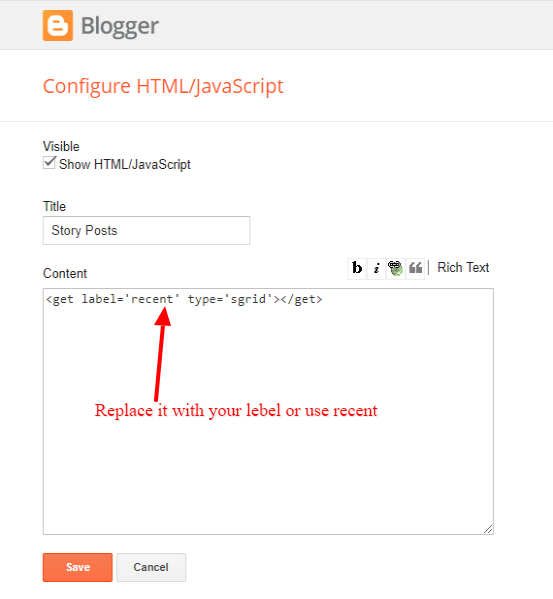This screenshot has height=599, width=553.
Task: Click the Visible label
Action: click(61, 146)
